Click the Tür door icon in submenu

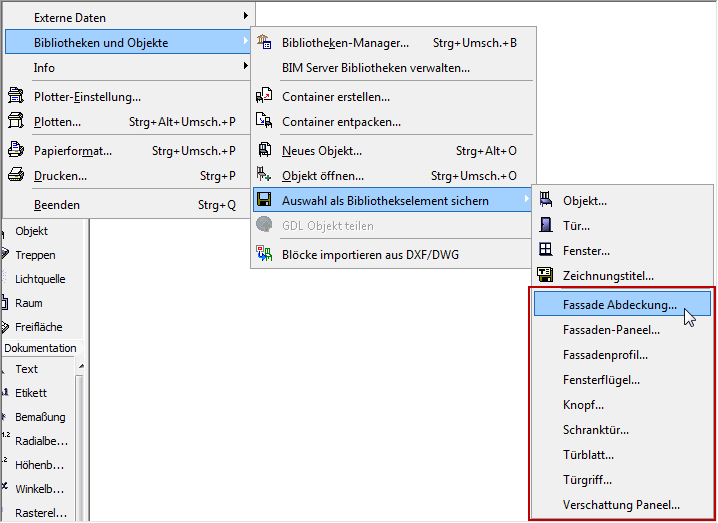pos(546,226)
